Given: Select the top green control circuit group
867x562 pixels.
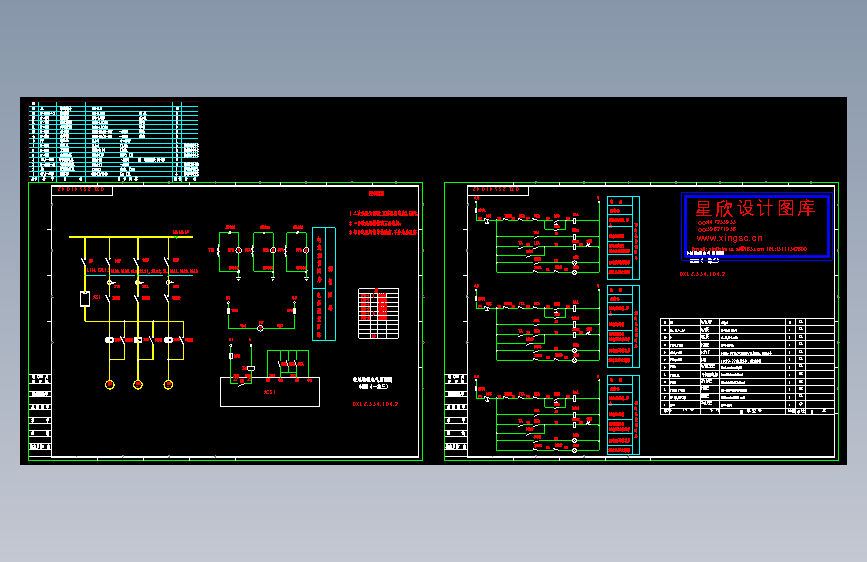Looking at the screenshot, I should [537, 236].
